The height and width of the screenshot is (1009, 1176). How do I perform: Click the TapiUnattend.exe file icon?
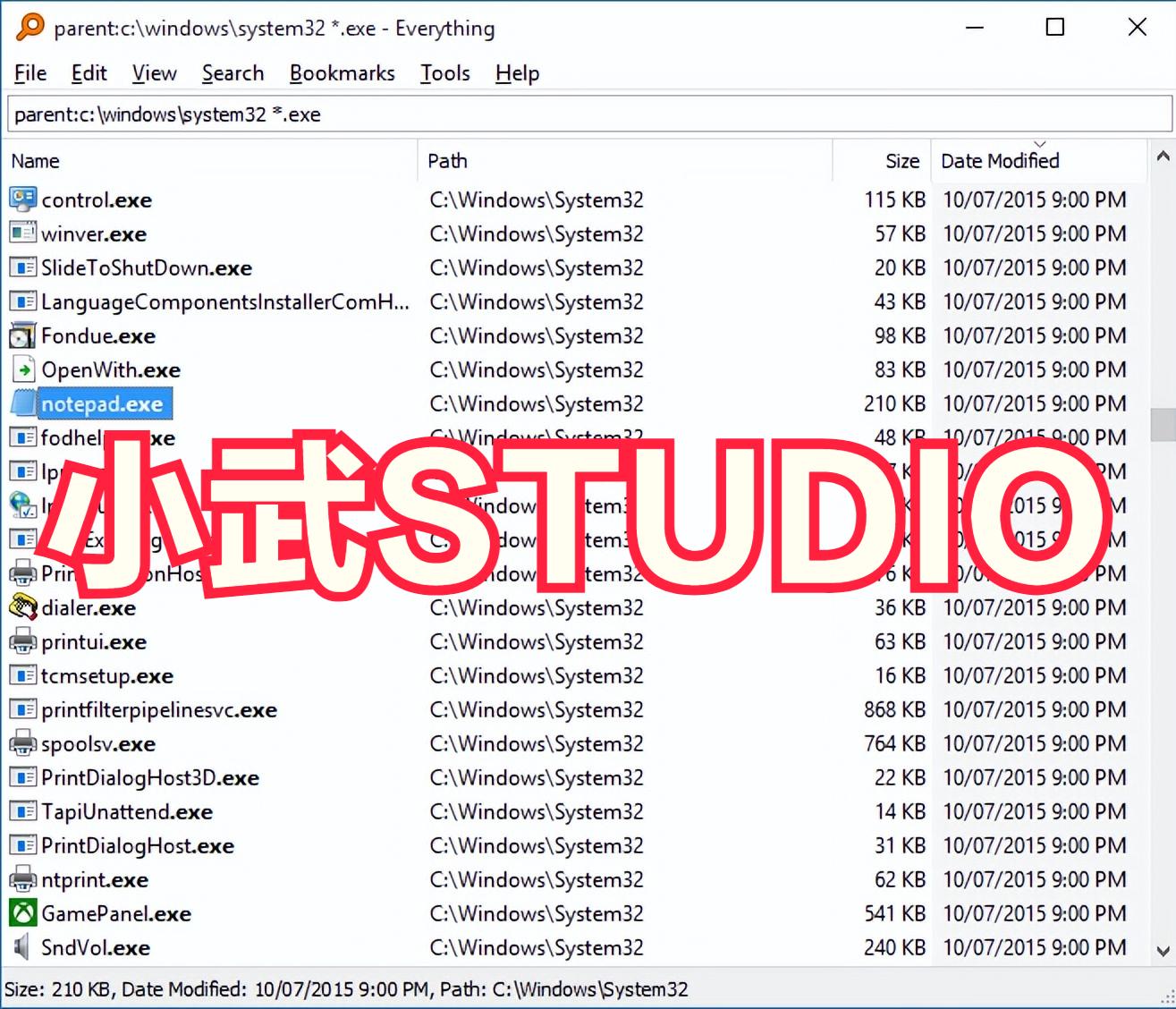pos(22,811)
